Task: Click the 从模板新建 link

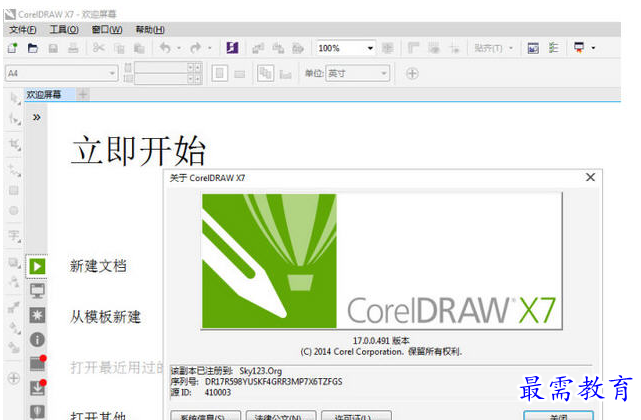Action: point(105,317)
